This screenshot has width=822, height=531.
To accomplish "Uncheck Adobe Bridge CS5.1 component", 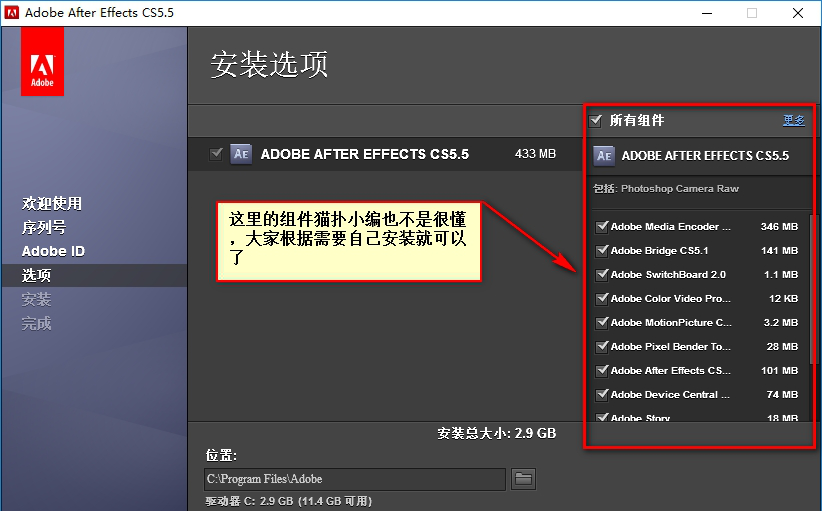I will [x=602, y=251].
